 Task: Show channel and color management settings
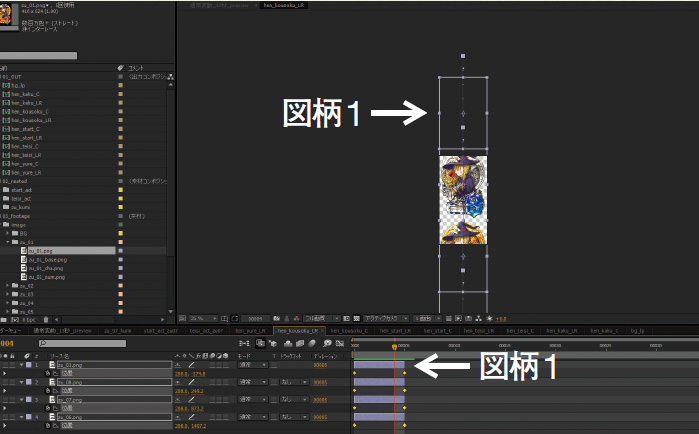[296, 319]
